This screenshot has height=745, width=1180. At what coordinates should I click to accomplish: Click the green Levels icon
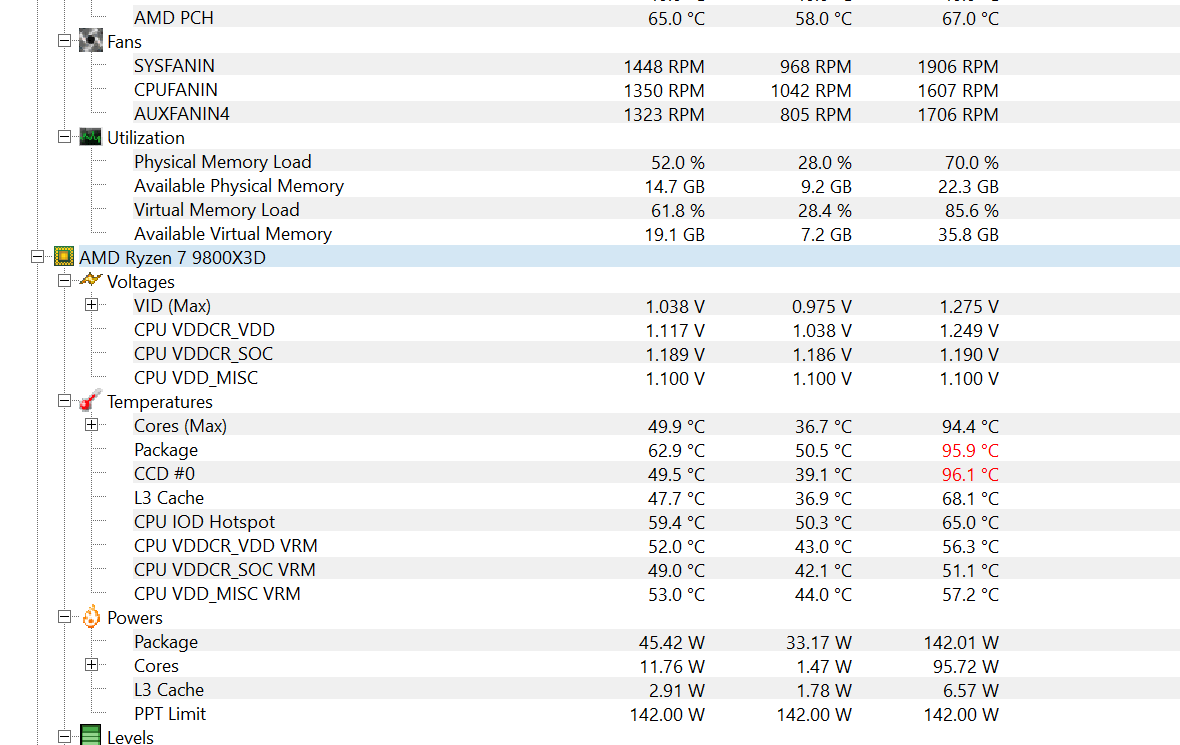click(x=90, y=735)
